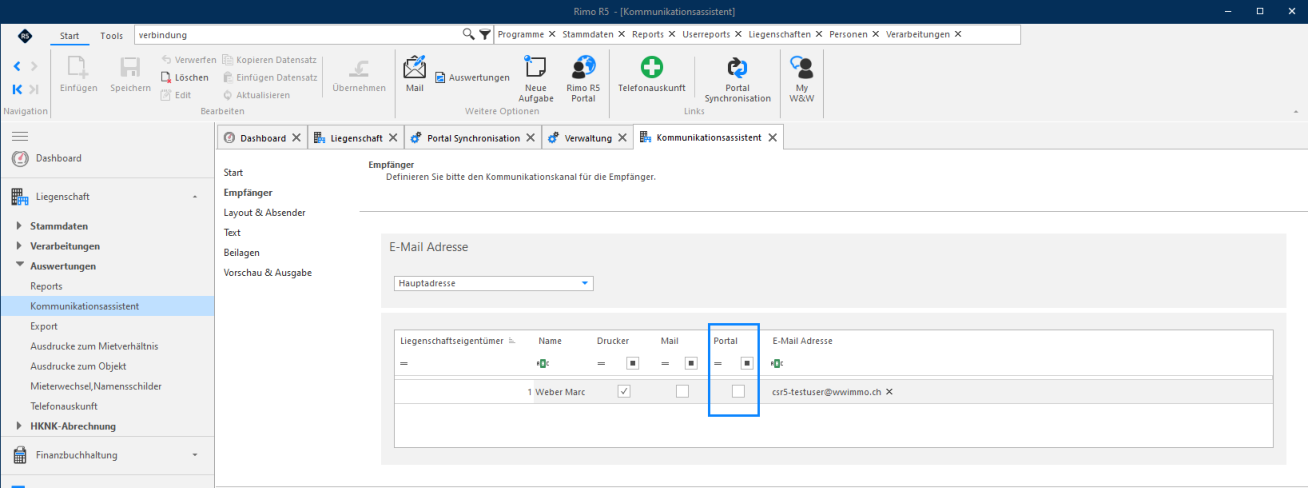Click the Löschen delete button

[x=185, y=77]
